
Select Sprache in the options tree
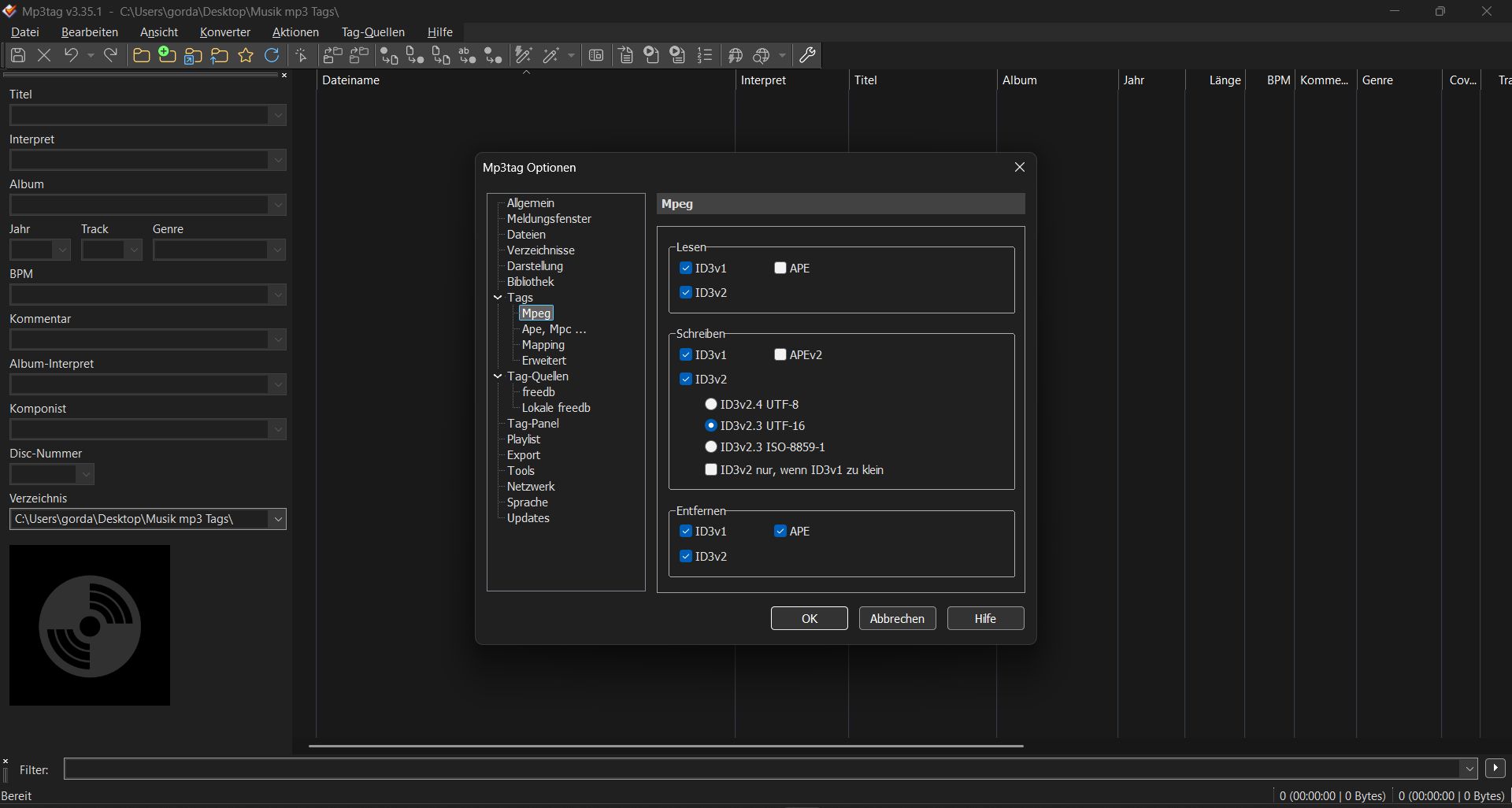point(528,502)
